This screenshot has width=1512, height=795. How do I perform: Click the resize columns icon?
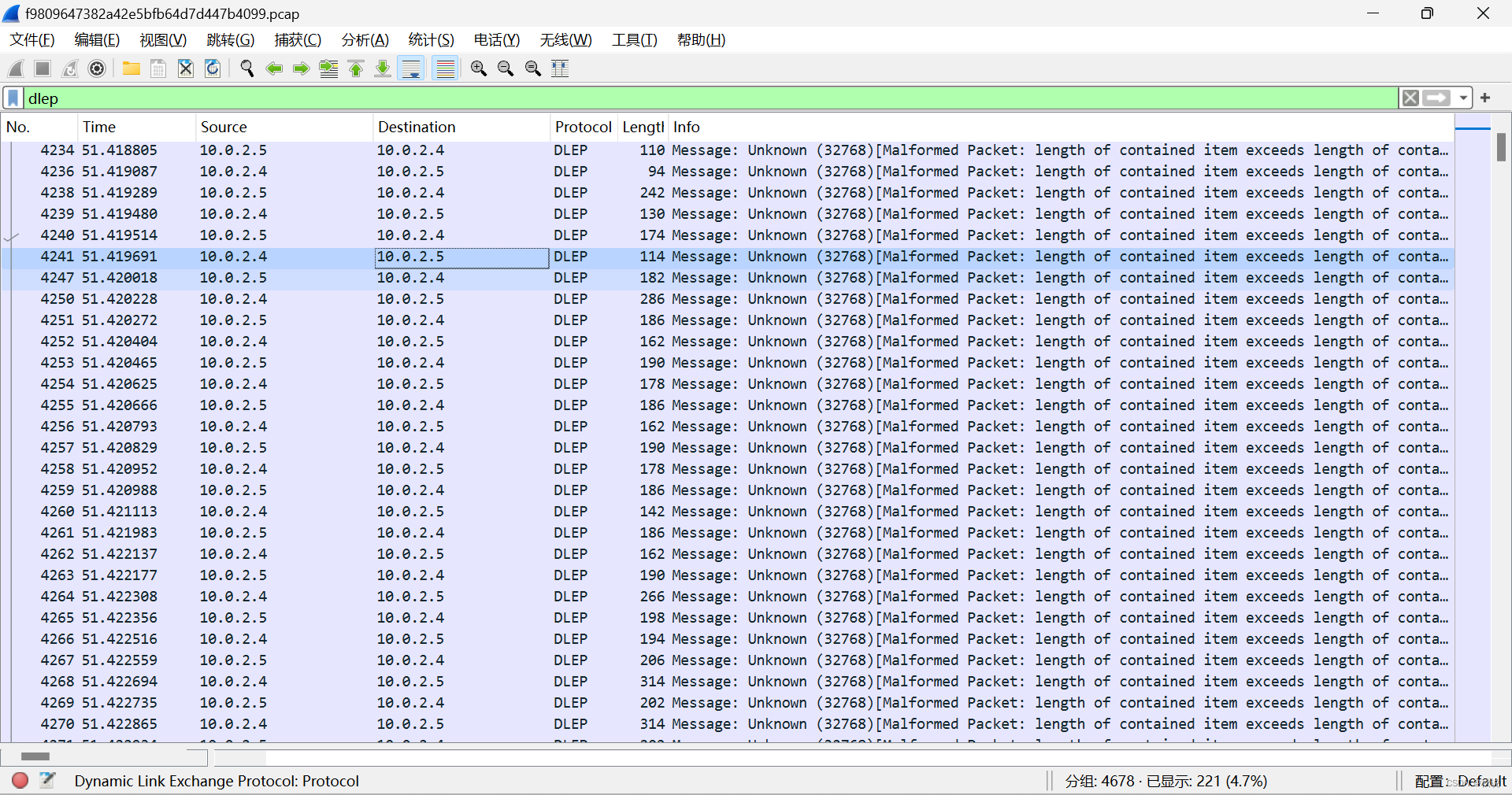pyautogui.click(x=560, y=68)
